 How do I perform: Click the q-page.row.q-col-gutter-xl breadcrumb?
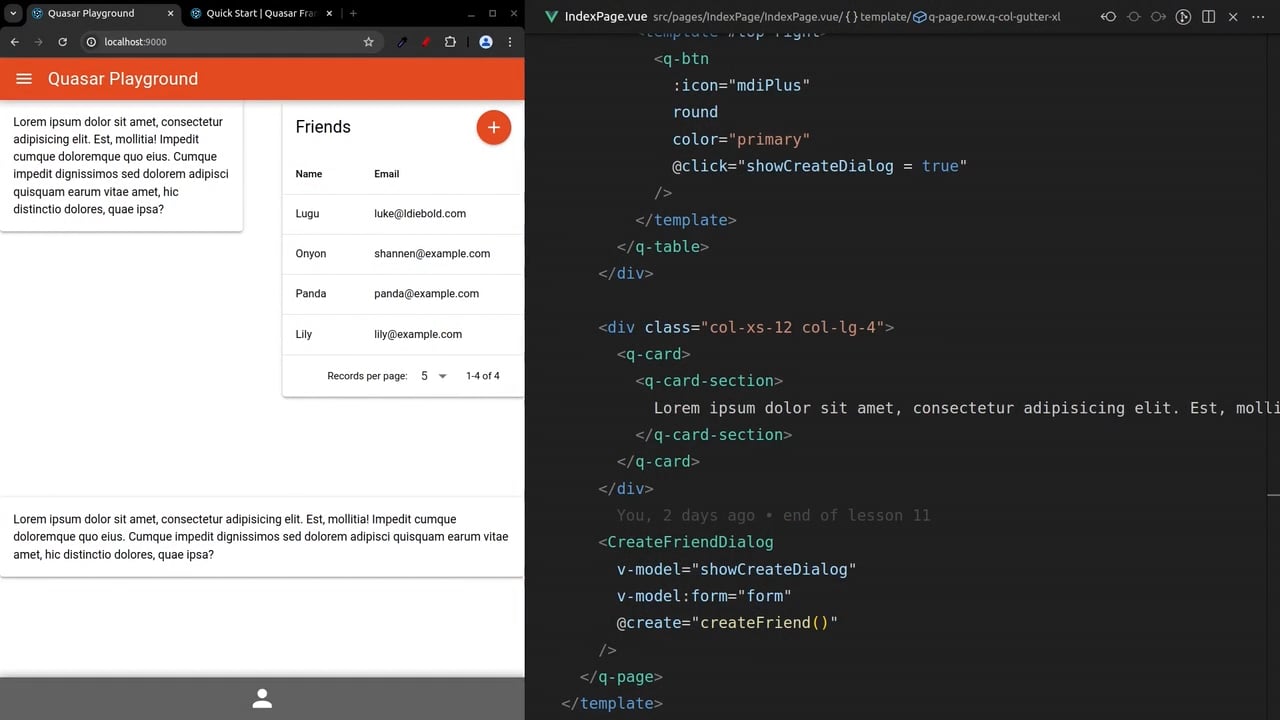(987, 17)
